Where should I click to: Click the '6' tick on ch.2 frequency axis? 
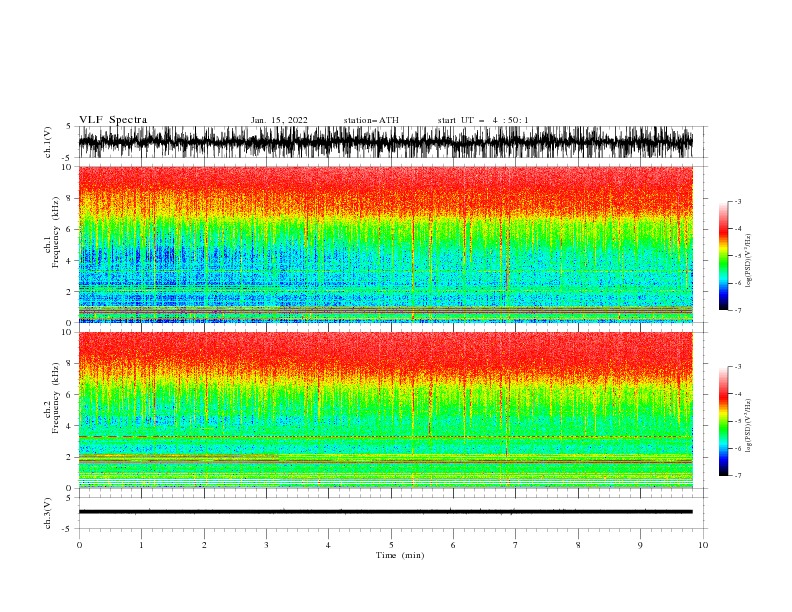click(x=69, y=395)
